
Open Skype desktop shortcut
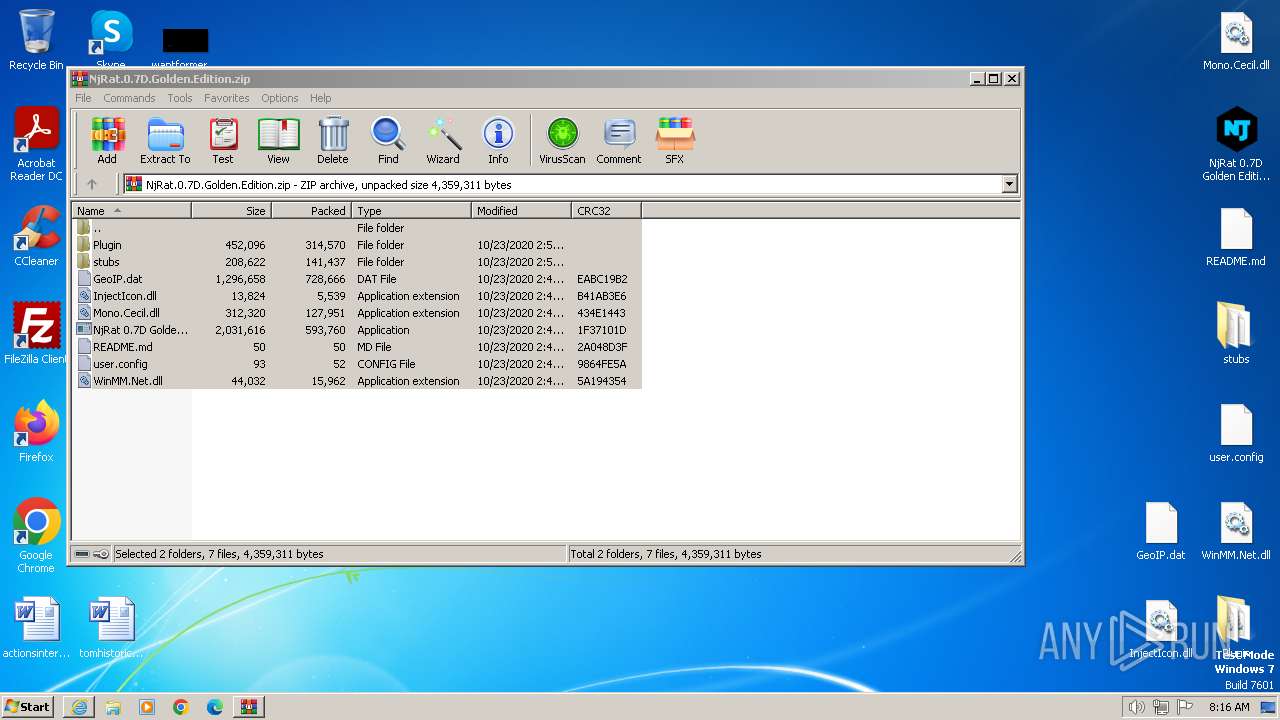tap(110, 40)
